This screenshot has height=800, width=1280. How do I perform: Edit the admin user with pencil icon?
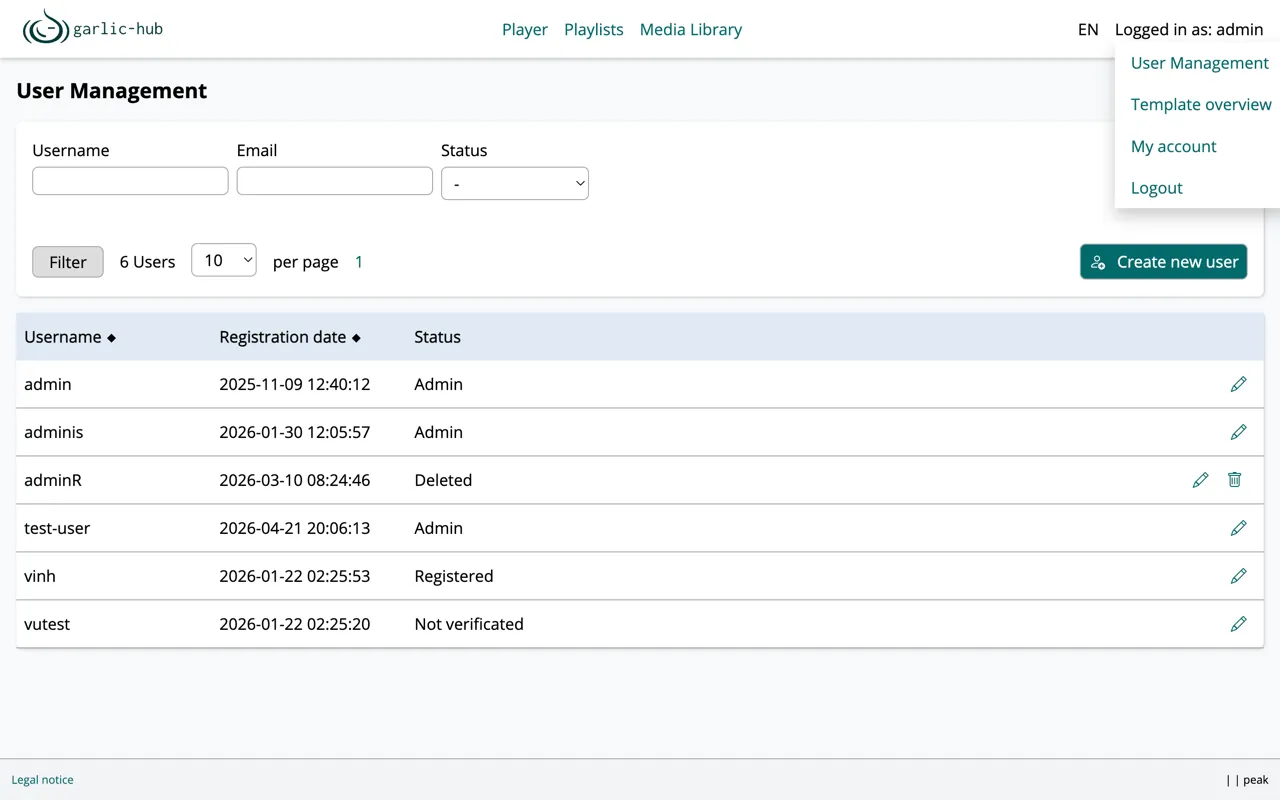click(1238, 384)
